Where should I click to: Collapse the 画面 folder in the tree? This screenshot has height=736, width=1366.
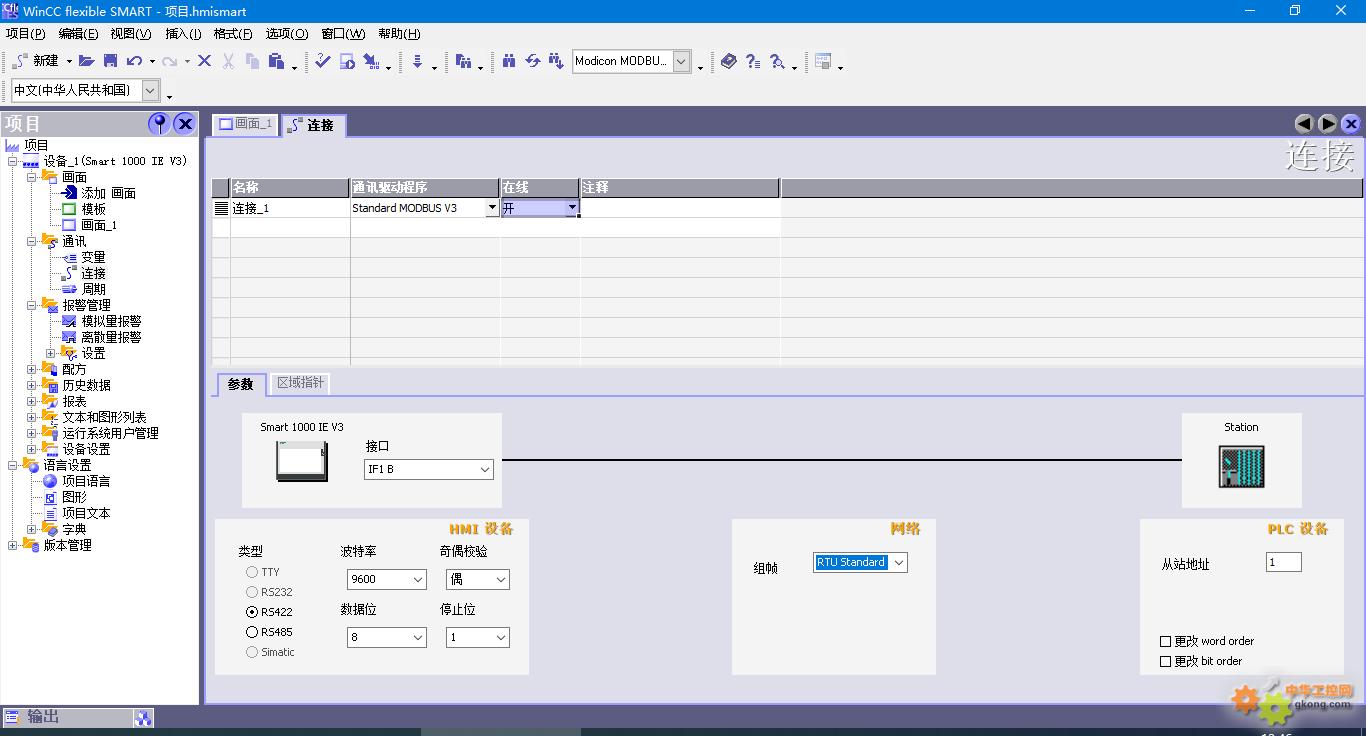coord(32,177)
